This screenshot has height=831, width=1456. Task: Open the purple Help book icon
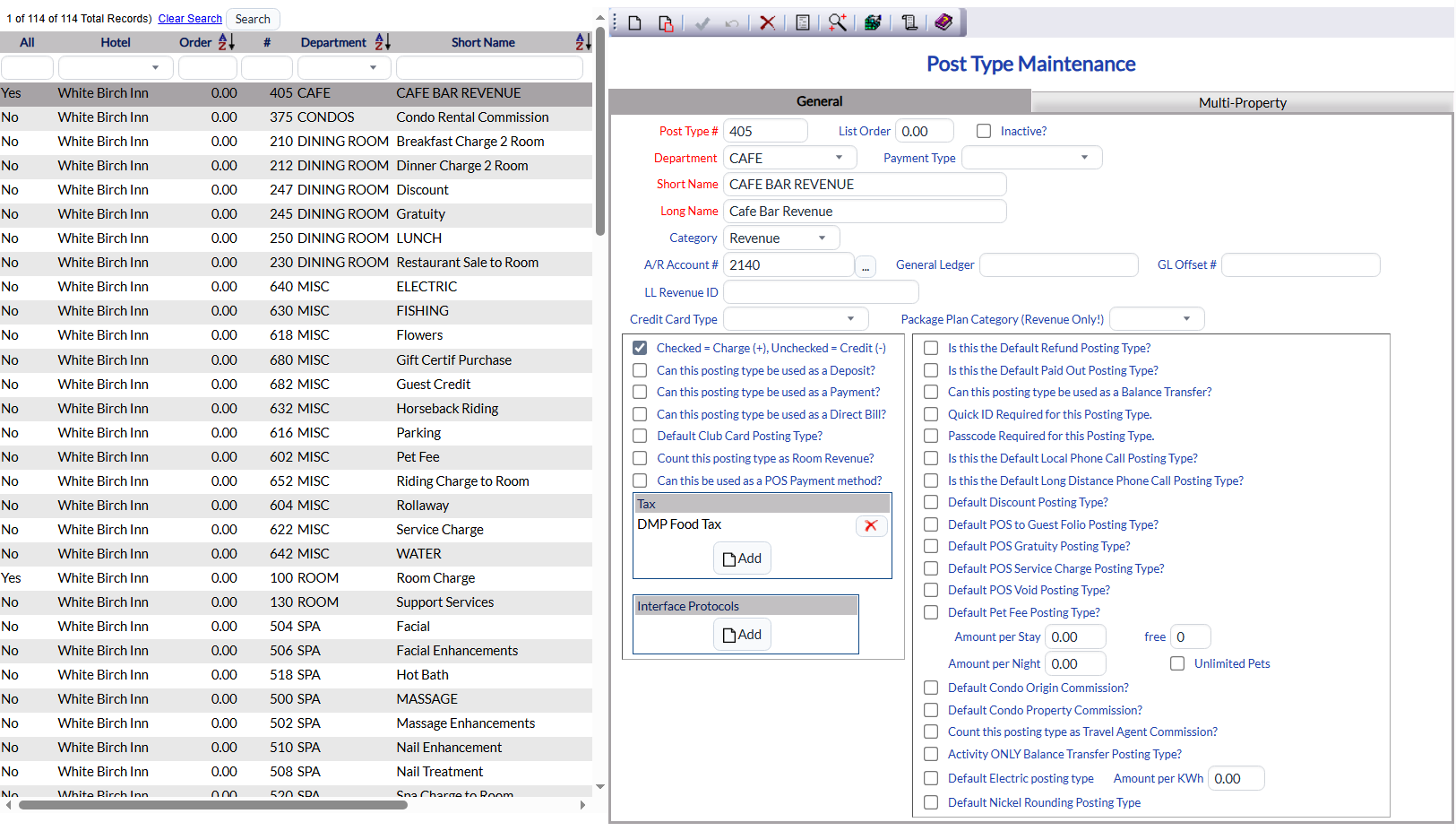pyautogui.click(x=943, y=22)
